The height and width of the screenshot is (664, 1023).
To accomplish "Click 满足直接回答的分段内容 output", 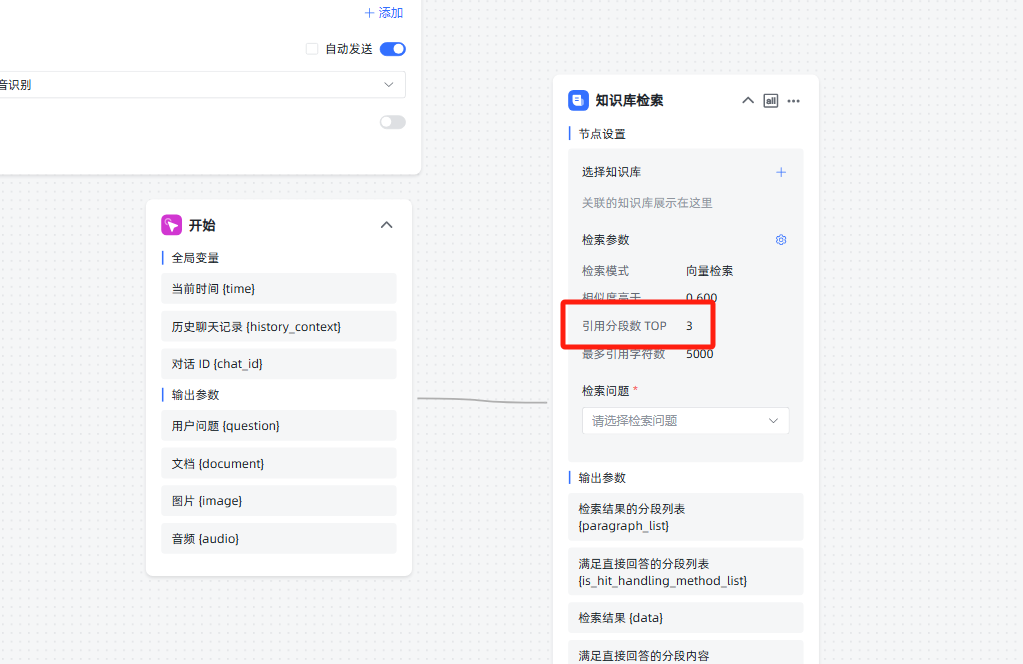I will point(686,652).
